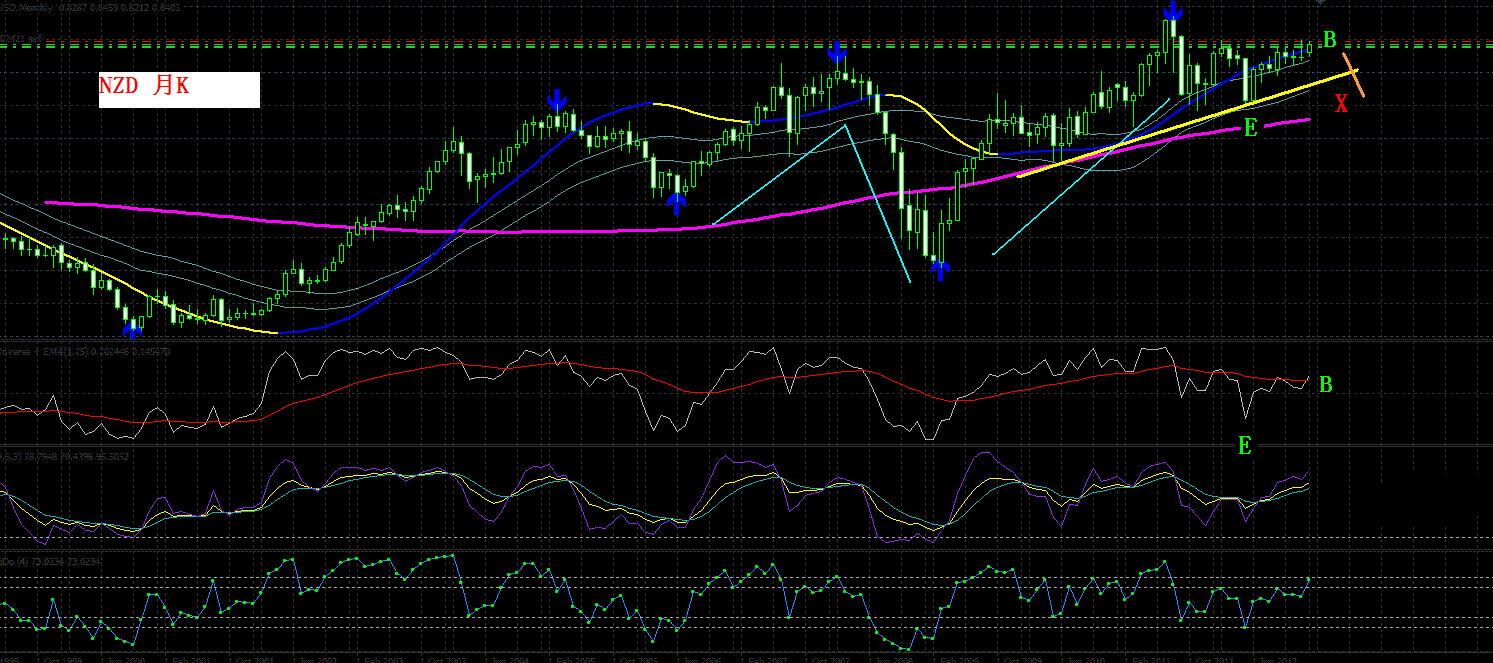The height and width of the screenshot is (663, 1493).
Task: Click the indicator label "EMA(1.25) 0.202446 0.145478"
Action: coord(107,352)
